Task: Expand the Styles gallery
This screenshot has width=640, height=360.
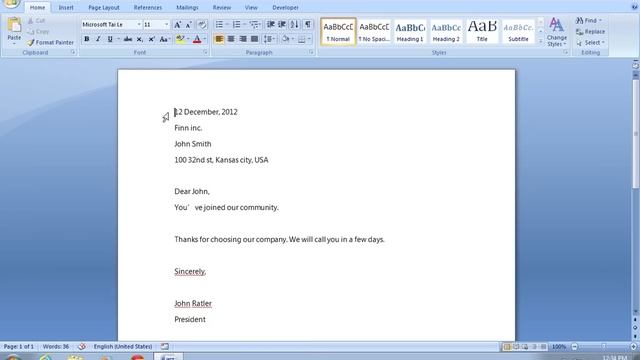Action: pyautogui.click(x=540, y=42)
